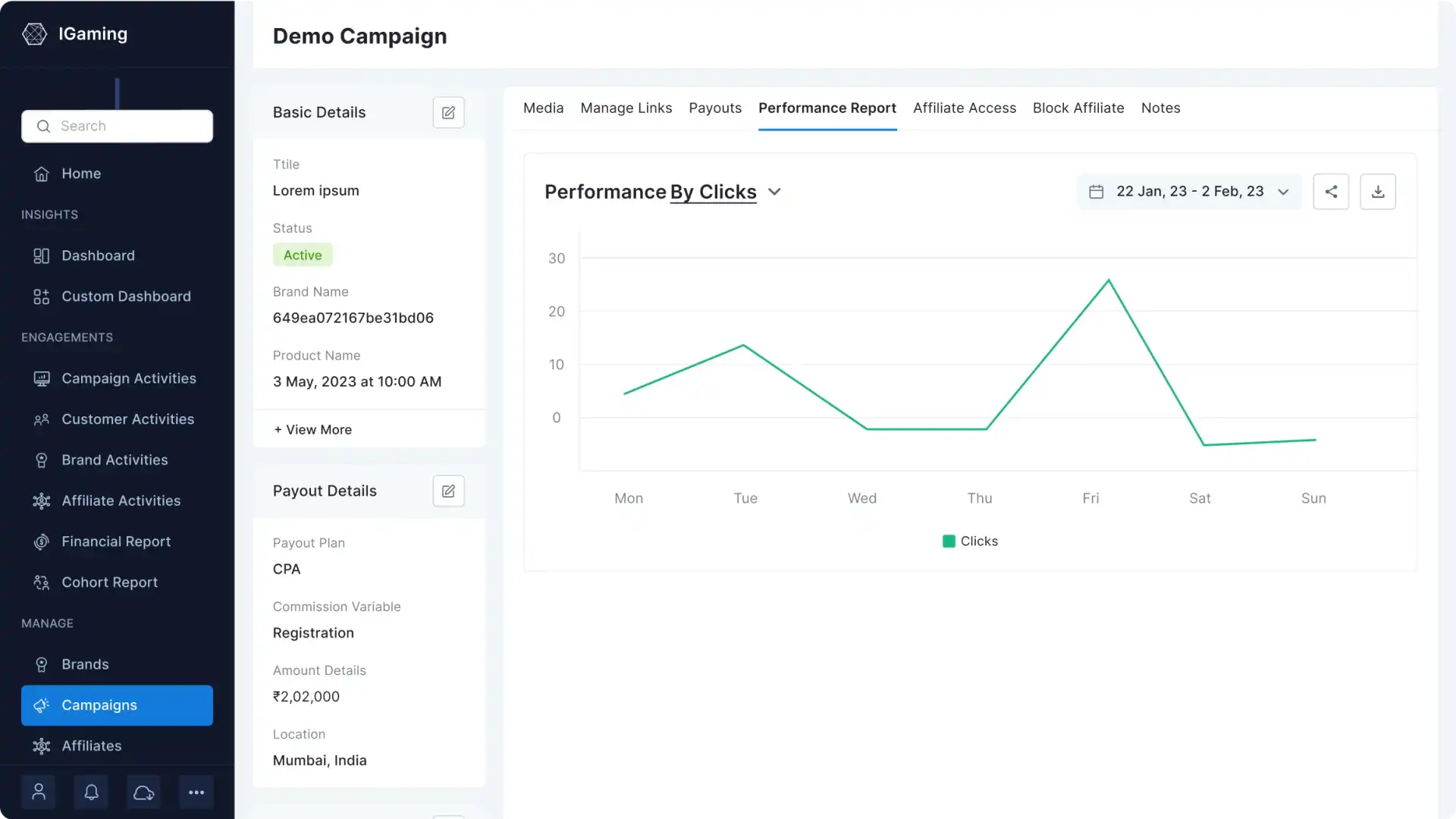Switch to the Notes tab
The height and width of the screenshot is (819, 1456).
coord(1160,108)
